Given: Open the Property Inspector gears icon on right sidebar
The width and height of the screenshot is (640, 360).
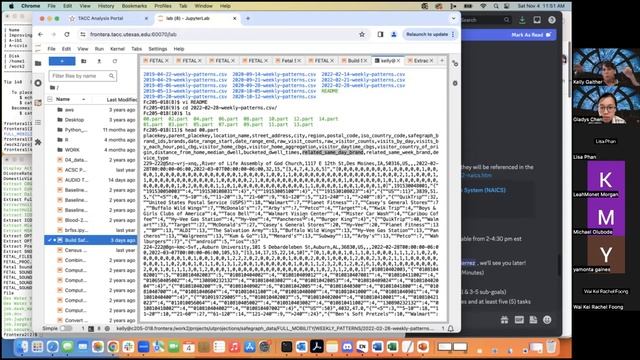Looking at the screenshot, I should (x=455, y=64).
